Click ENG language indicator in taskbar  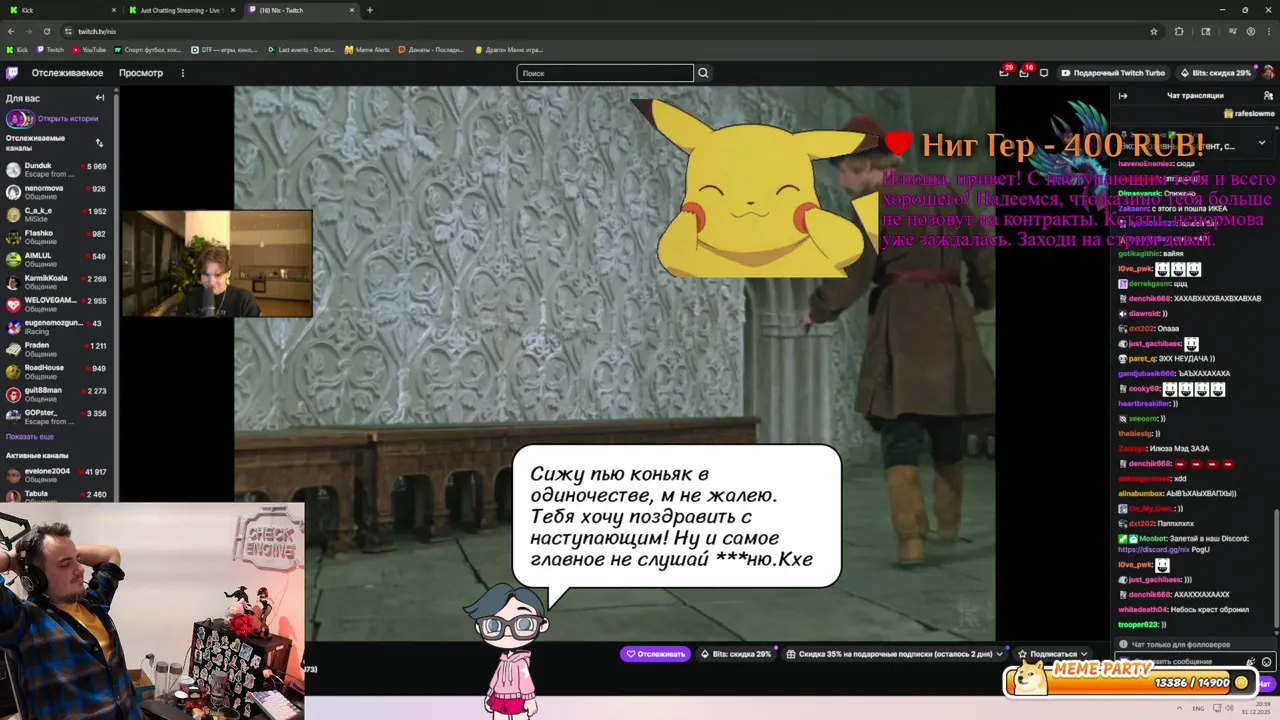[1197, 708]
